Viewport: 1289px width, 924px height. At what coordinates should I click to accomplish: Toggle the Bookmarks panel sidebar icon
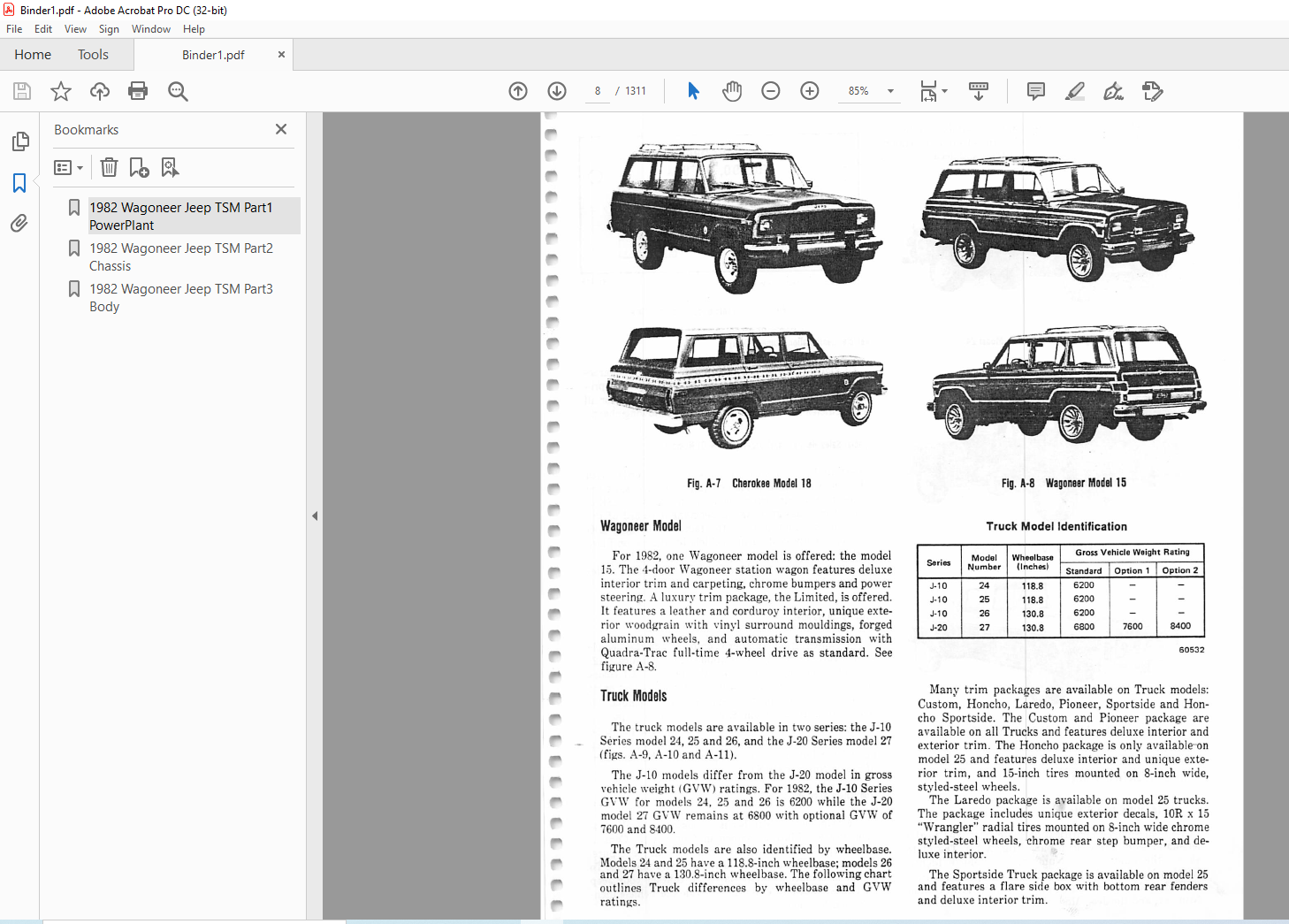(19, 182)
